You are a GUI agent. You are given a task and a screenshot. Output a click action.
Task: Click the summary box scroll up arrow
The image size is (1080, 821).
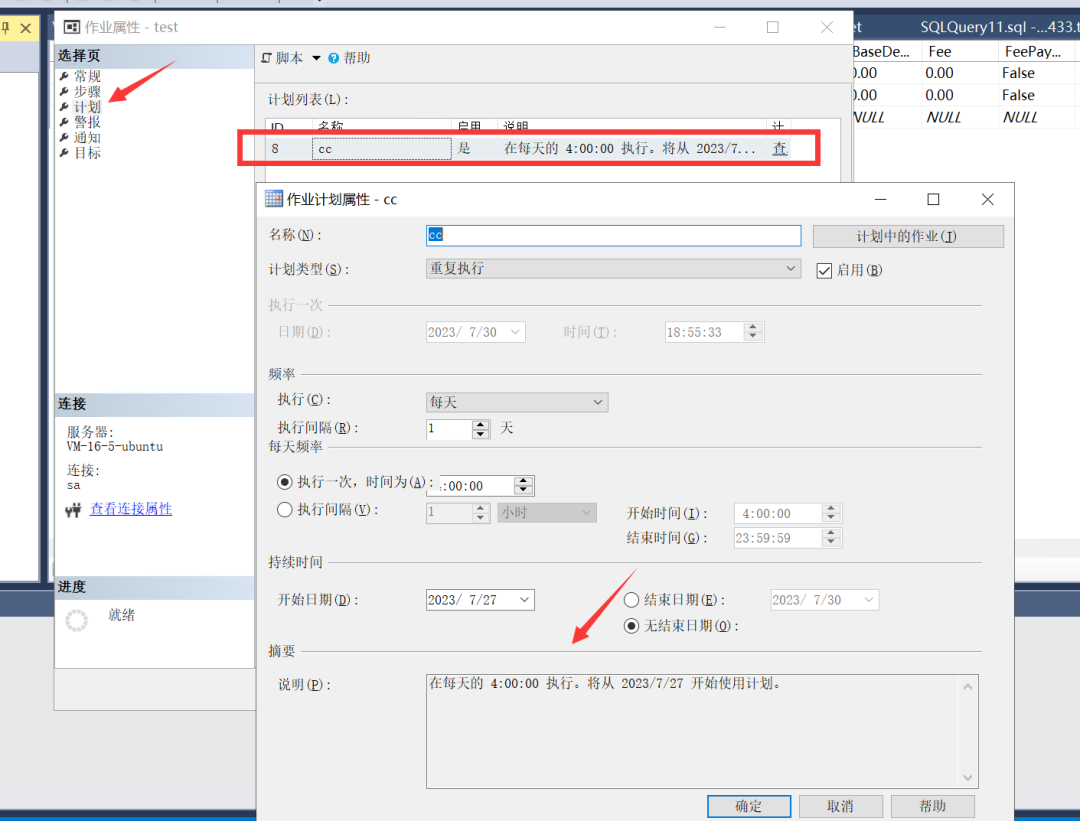[x=968, y=687]
